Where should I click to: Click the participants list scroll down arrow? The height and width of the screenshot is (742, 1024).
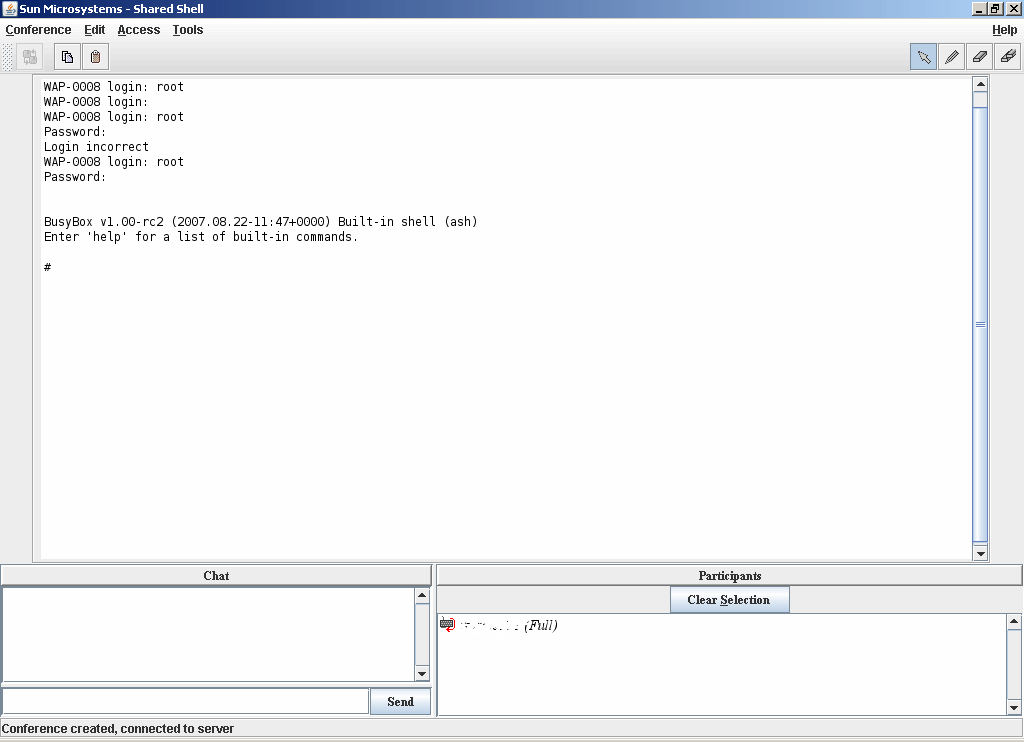point(1014,707)
